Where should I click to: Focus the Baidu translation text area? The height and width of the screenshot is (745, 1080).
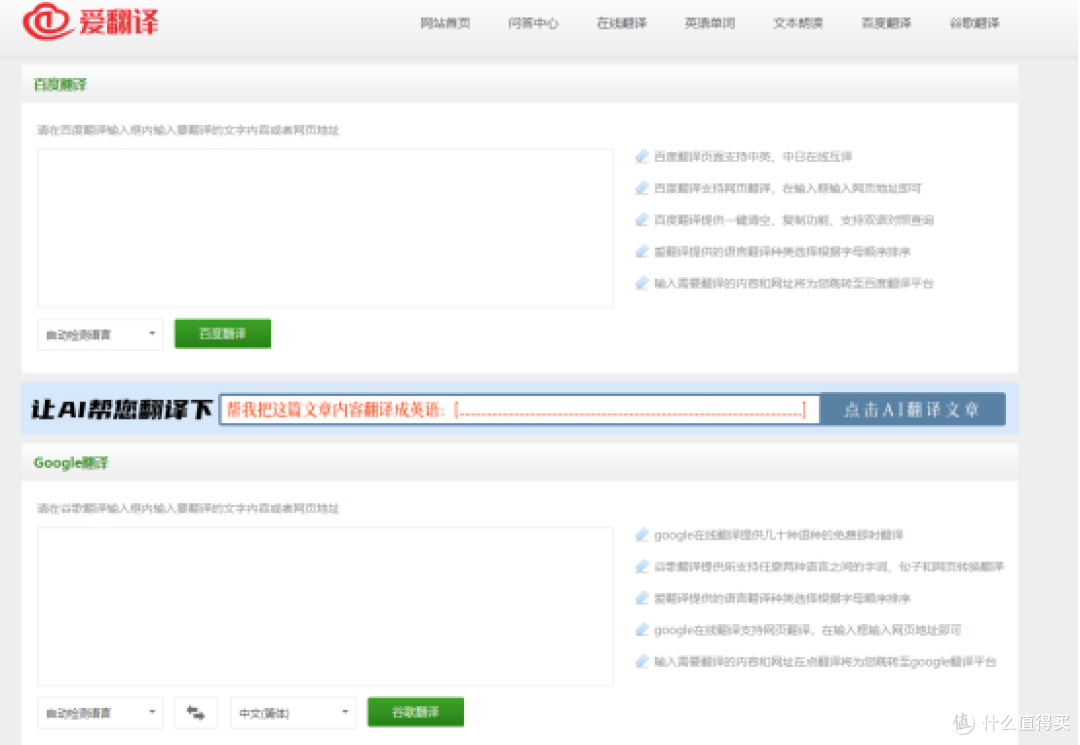325,228
